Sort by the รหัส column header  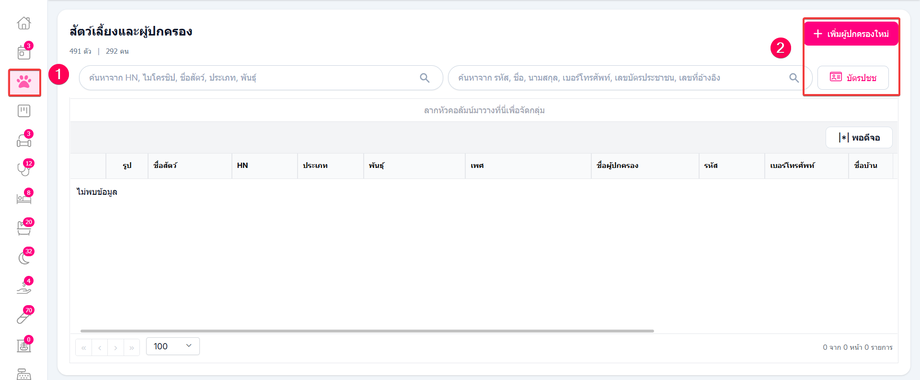point(731,166)
